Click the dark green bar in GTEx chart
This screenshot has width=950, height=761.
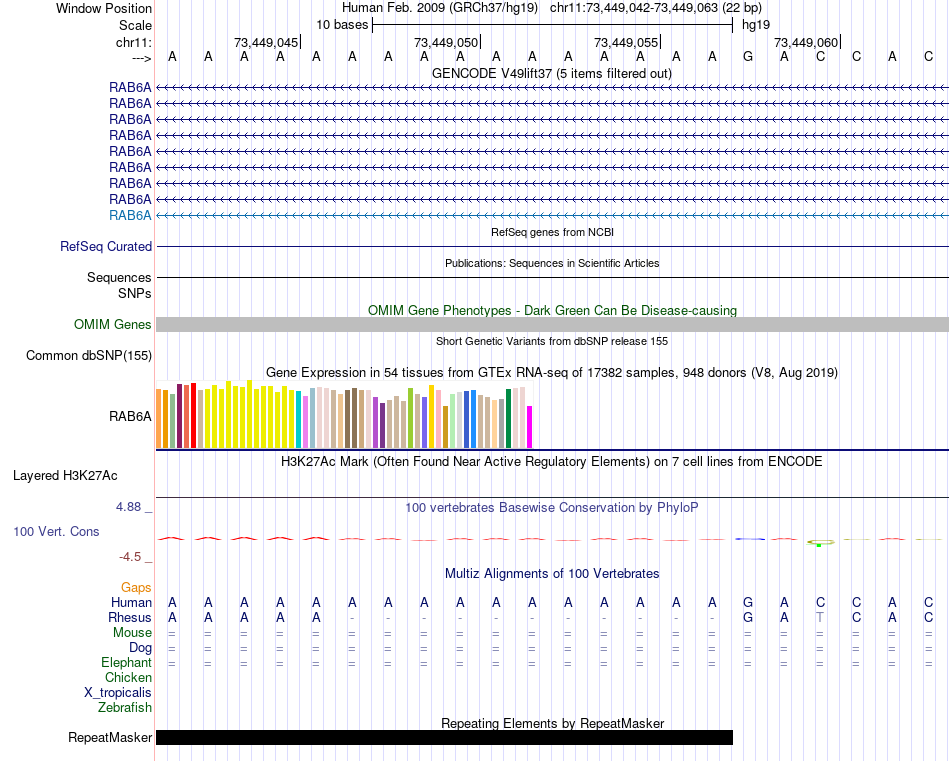coord(508,418)
